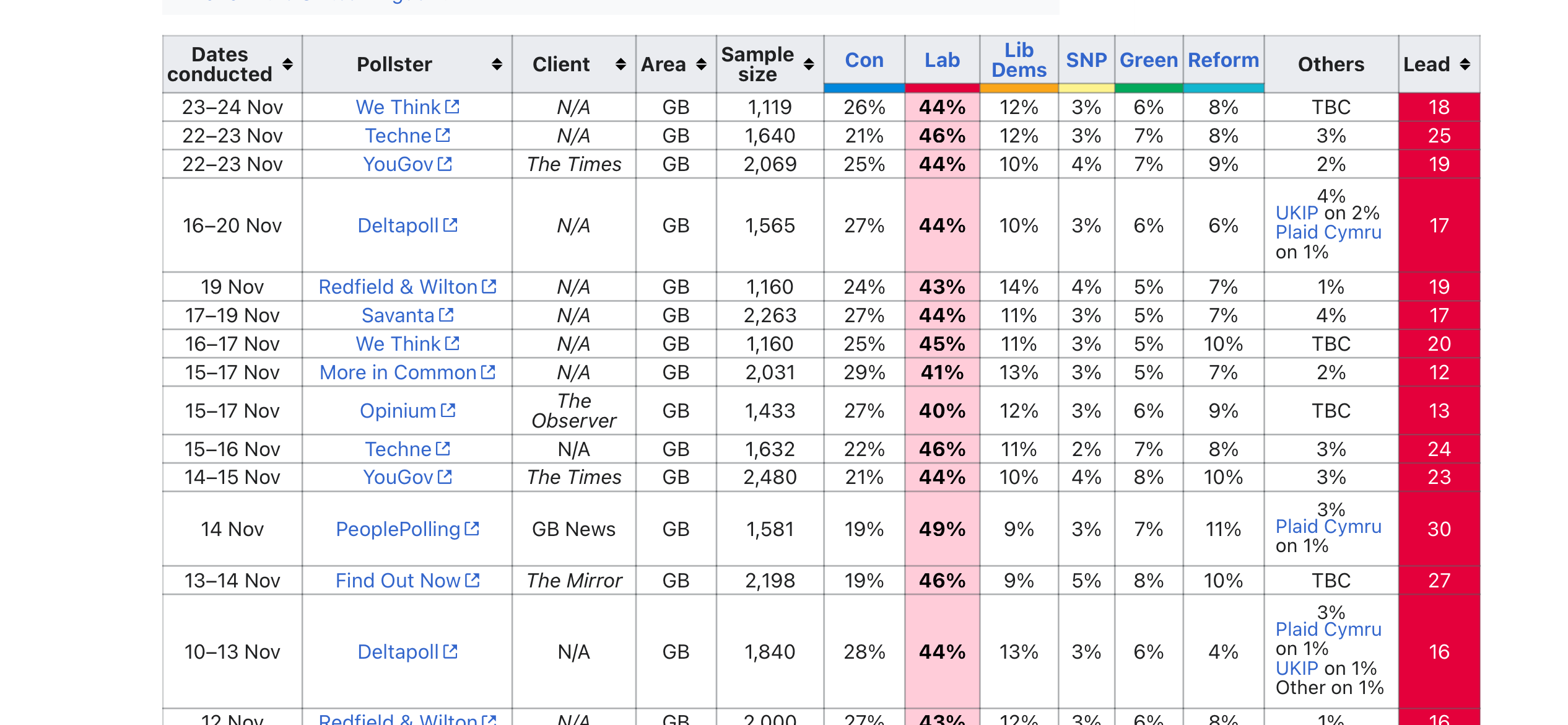This screenshot has width=1568, height=725.
Task: Click external link icon beside PeoplePolling
Action: pos(472,529)
